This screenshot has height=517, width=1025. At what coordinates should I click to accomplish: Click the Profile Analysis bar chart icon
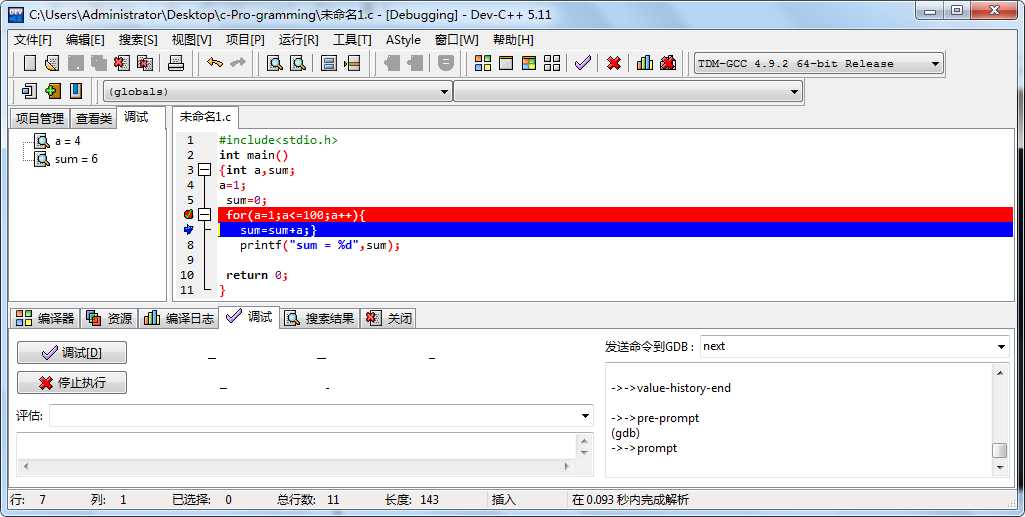coord(645,63)
